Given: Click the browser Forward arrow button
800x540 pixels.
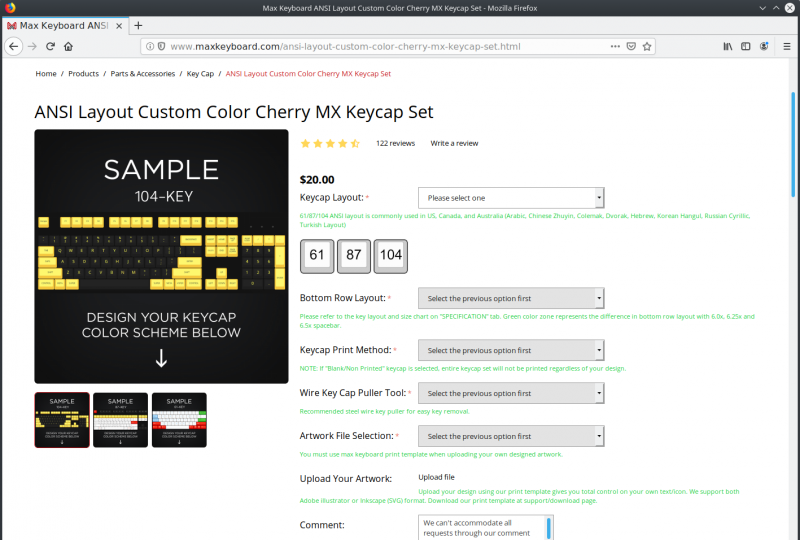Looking at the screenshot, I should coord(32,46).
